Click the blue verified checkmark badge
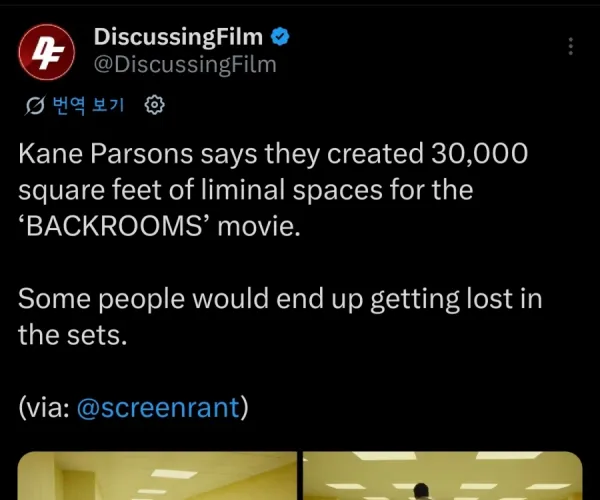Image resolution: width=600 pixels, height=500 pixels. tap(280, 37)
